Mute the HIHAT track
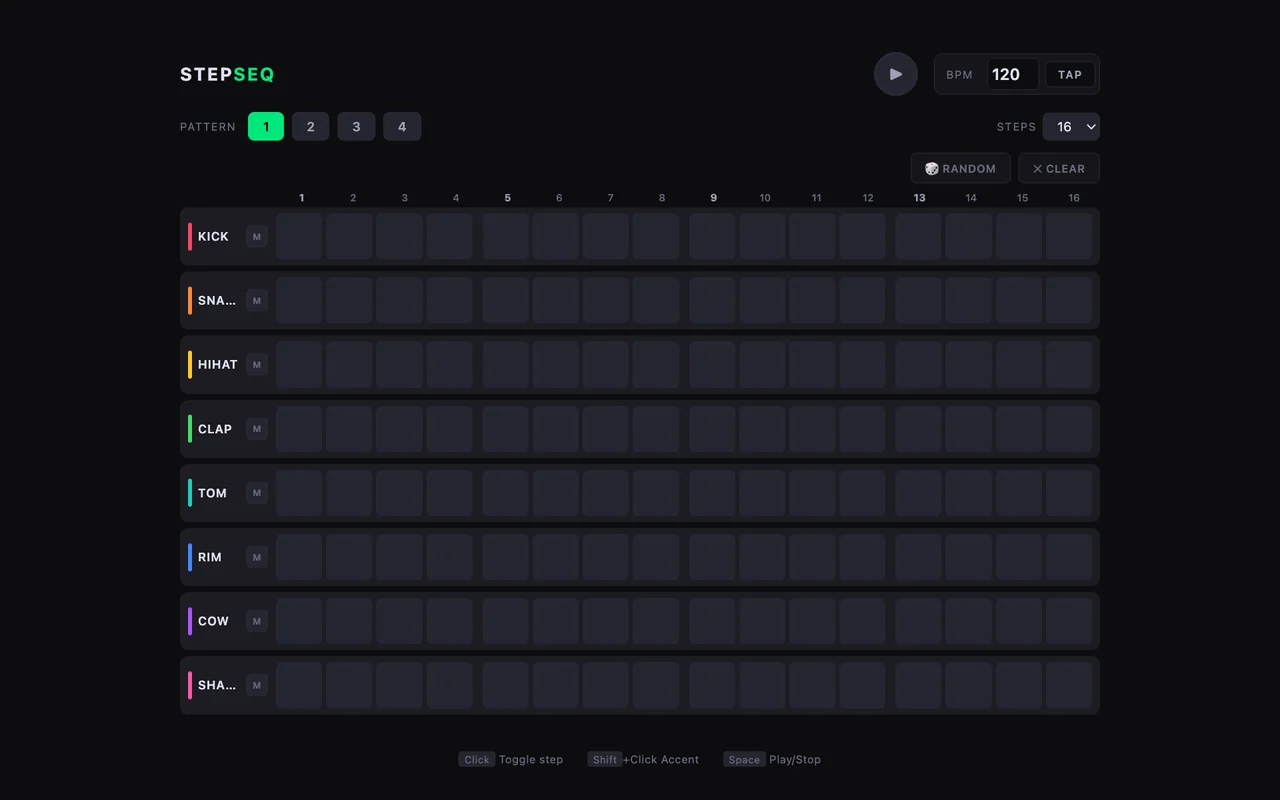The width and height of the screenshot is (1280, 800). click(257, 365)
